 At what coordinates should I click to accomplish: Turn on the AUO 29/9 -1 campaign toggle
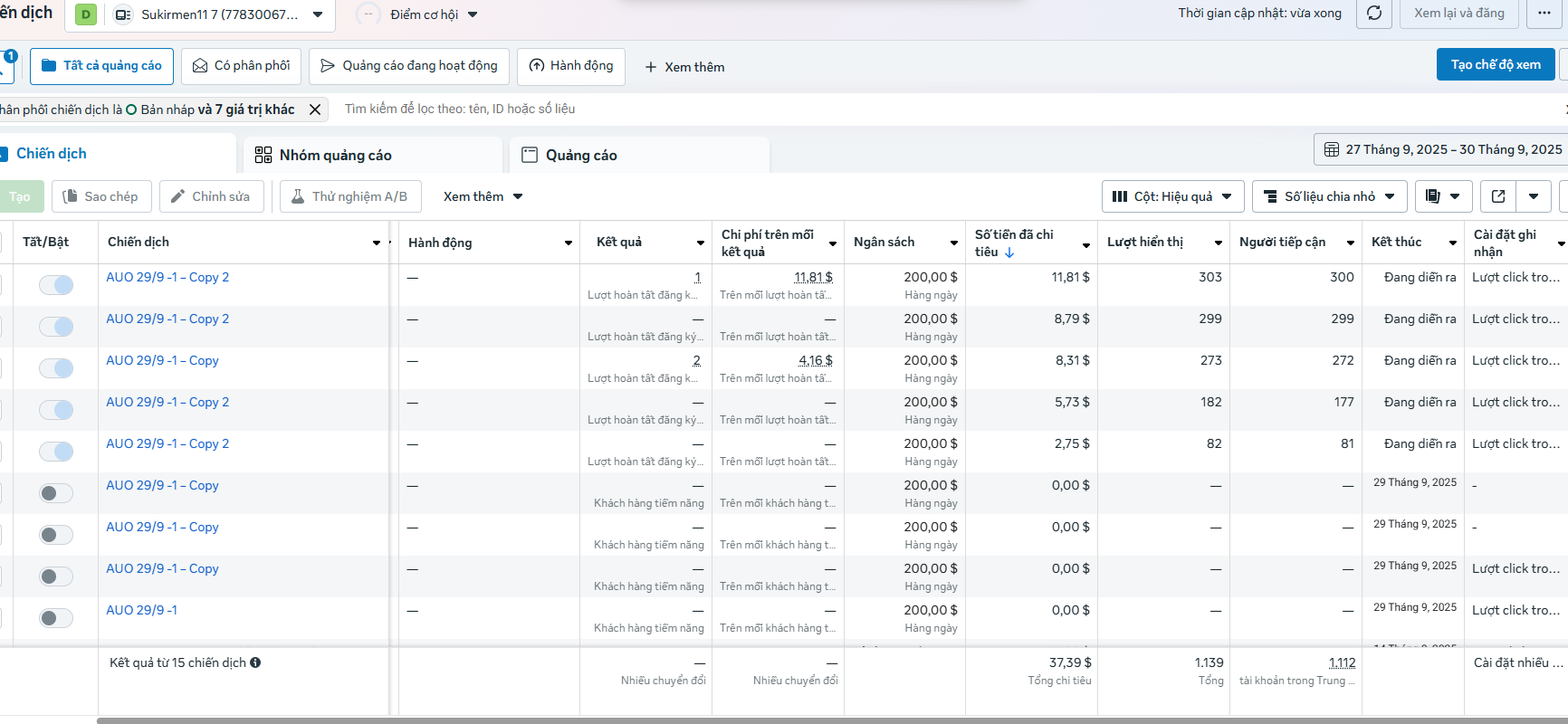(x=56, y=618)
